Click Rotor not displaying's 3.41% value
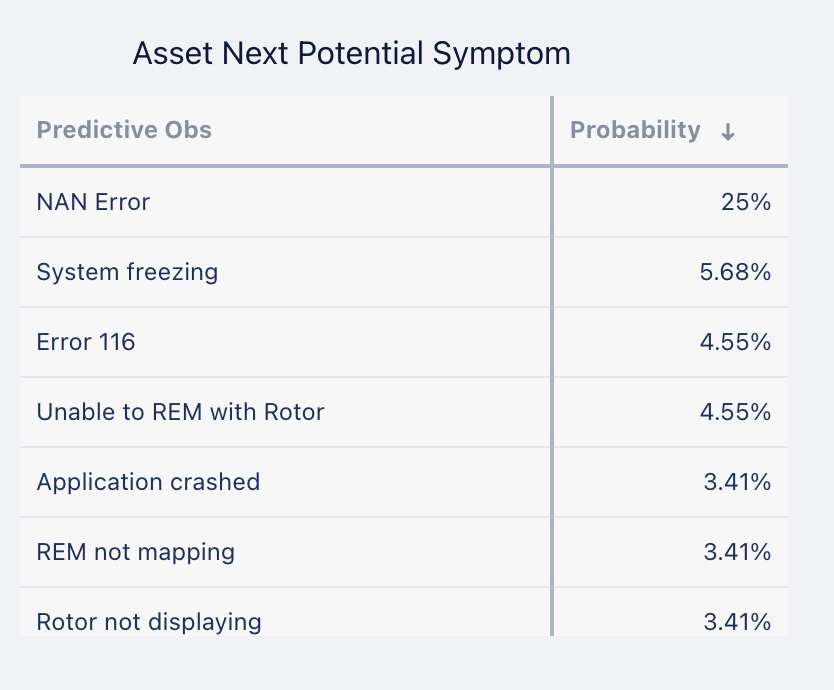 coord(737,622)
